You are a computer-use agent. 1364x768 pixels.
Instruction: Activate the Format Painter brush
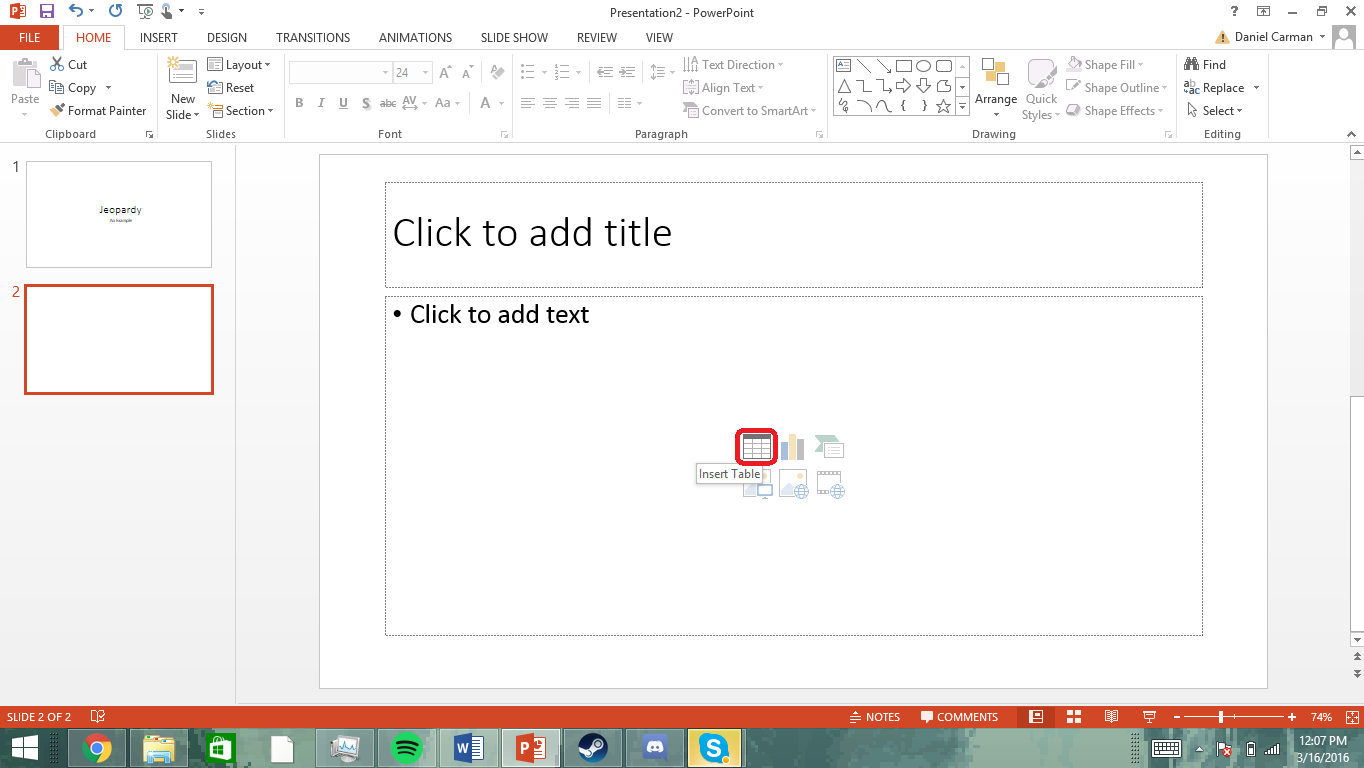(x=98, y=111)
